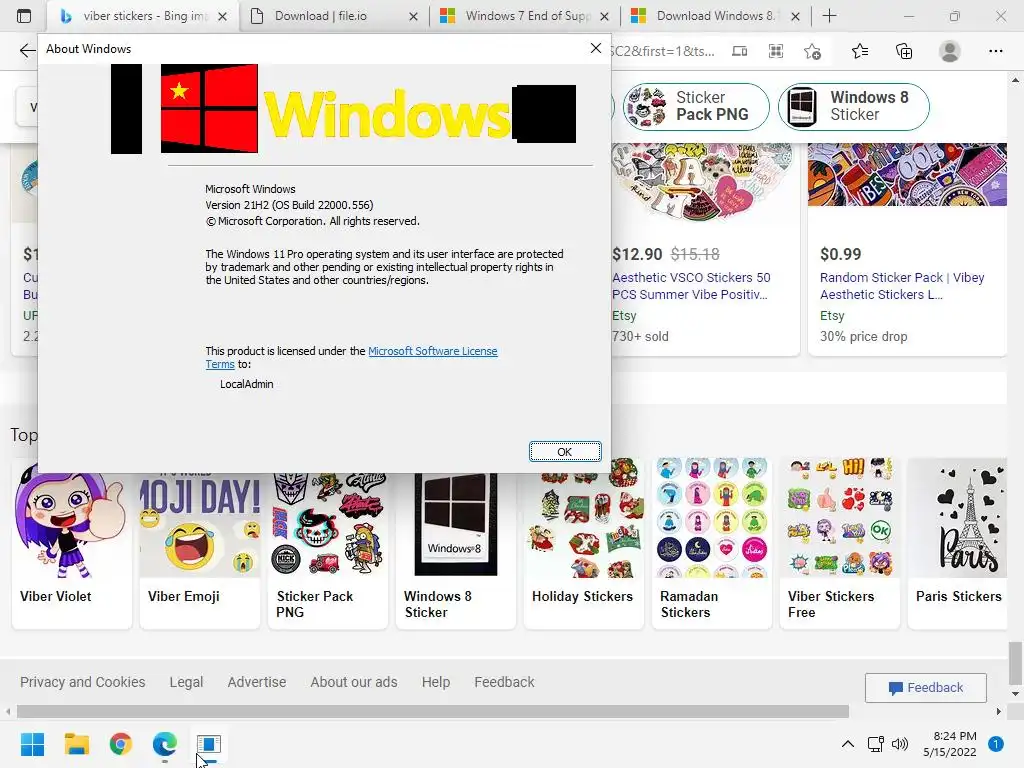Open File Explorer from taskbar
This screenshot has height=768, width=1024.
tap(76, 744)
